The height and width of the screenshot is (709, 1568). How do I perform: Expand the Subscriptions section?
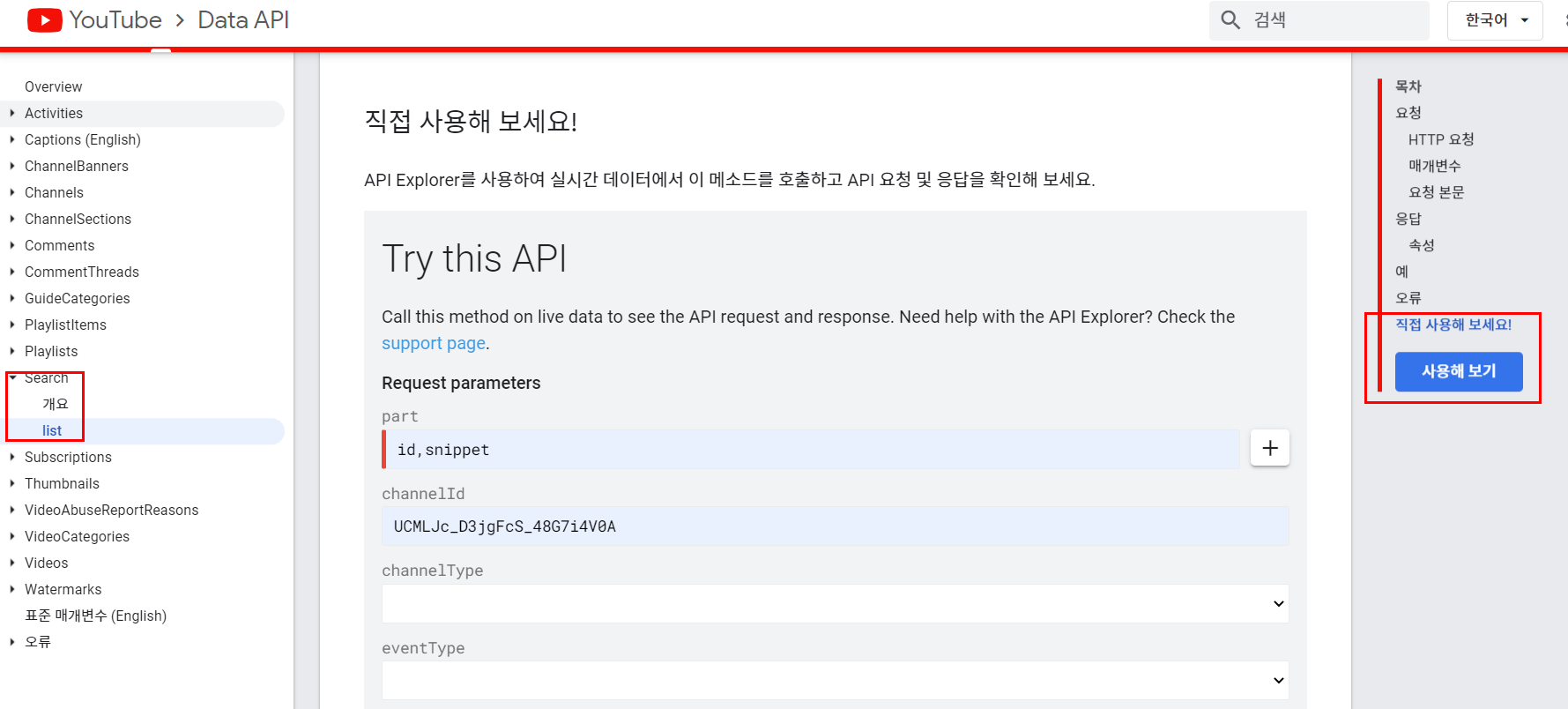(x=12, y=457)
